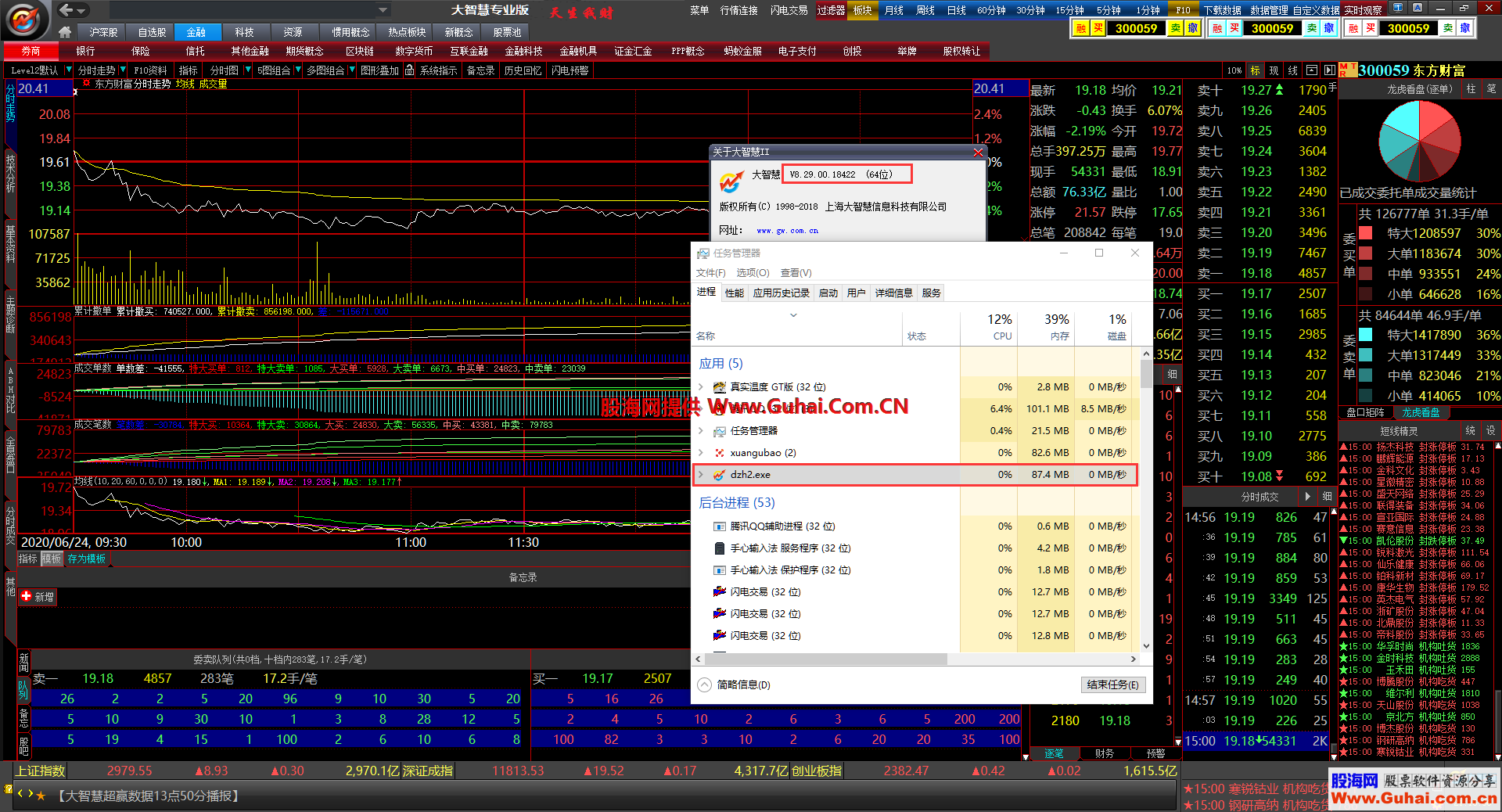Click 手心输入法 服务程序 row icon
The image size is (1502, 812).
pos(719,548)
